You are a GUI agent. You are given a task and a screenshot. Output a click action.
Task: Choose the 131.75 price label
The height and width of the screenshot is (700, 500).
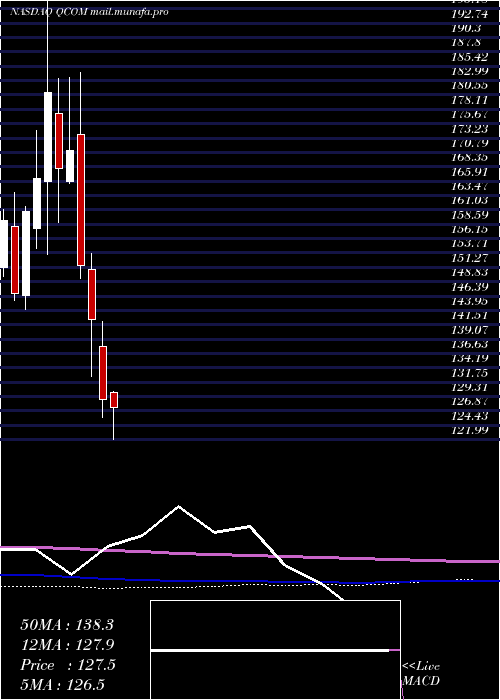(470, 373)
